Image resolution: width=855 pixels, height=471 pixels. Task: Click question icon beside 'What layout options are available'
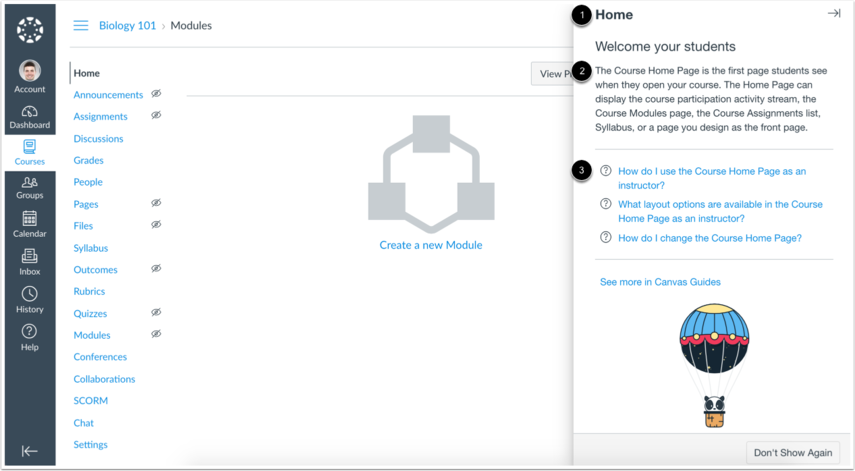click(x=605, y=204)
